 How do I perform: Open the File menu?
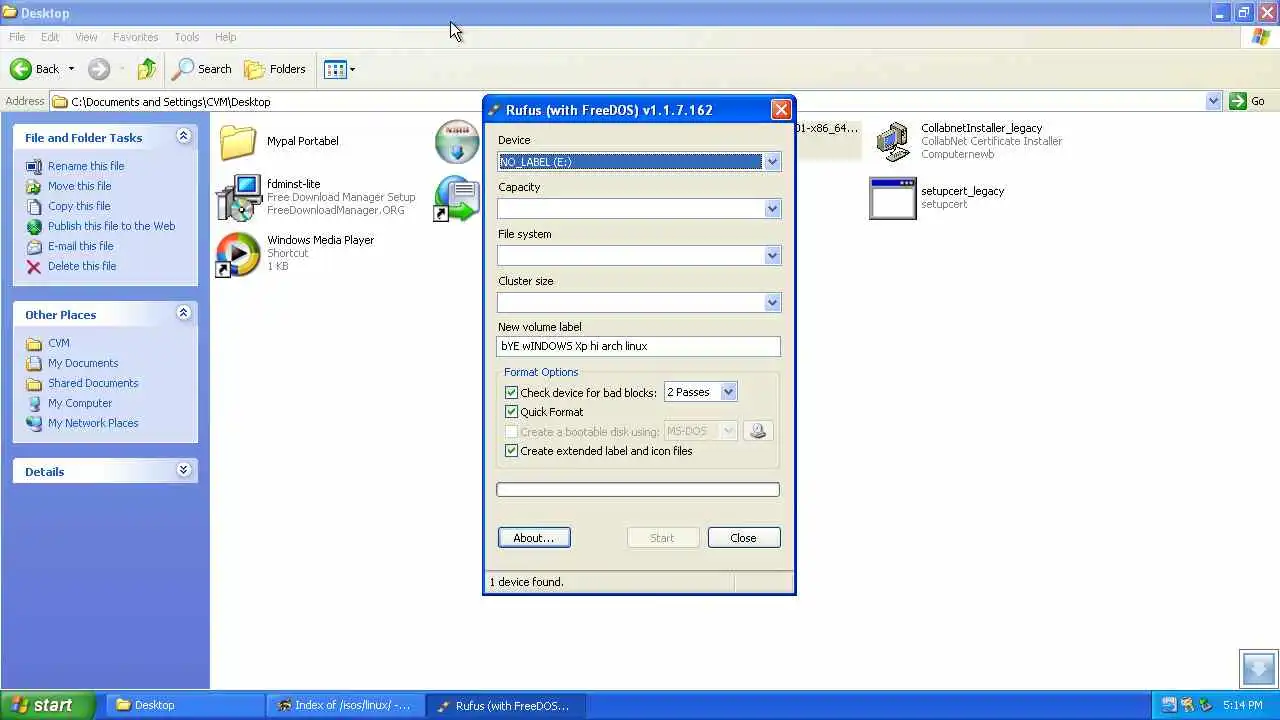[17, 37]
